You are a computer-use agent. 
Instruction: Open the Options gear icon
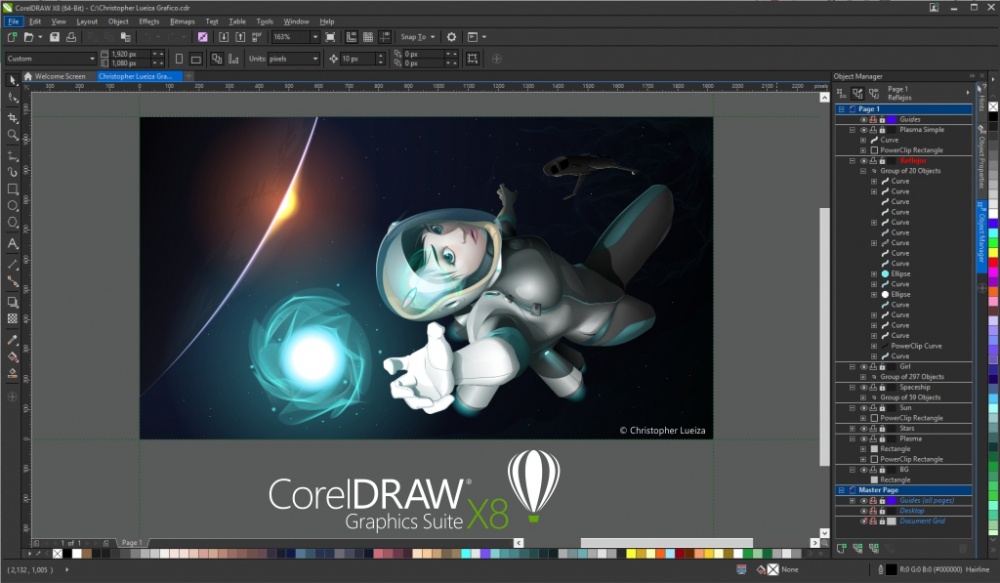pyautogui.click(x=452, y=37)
